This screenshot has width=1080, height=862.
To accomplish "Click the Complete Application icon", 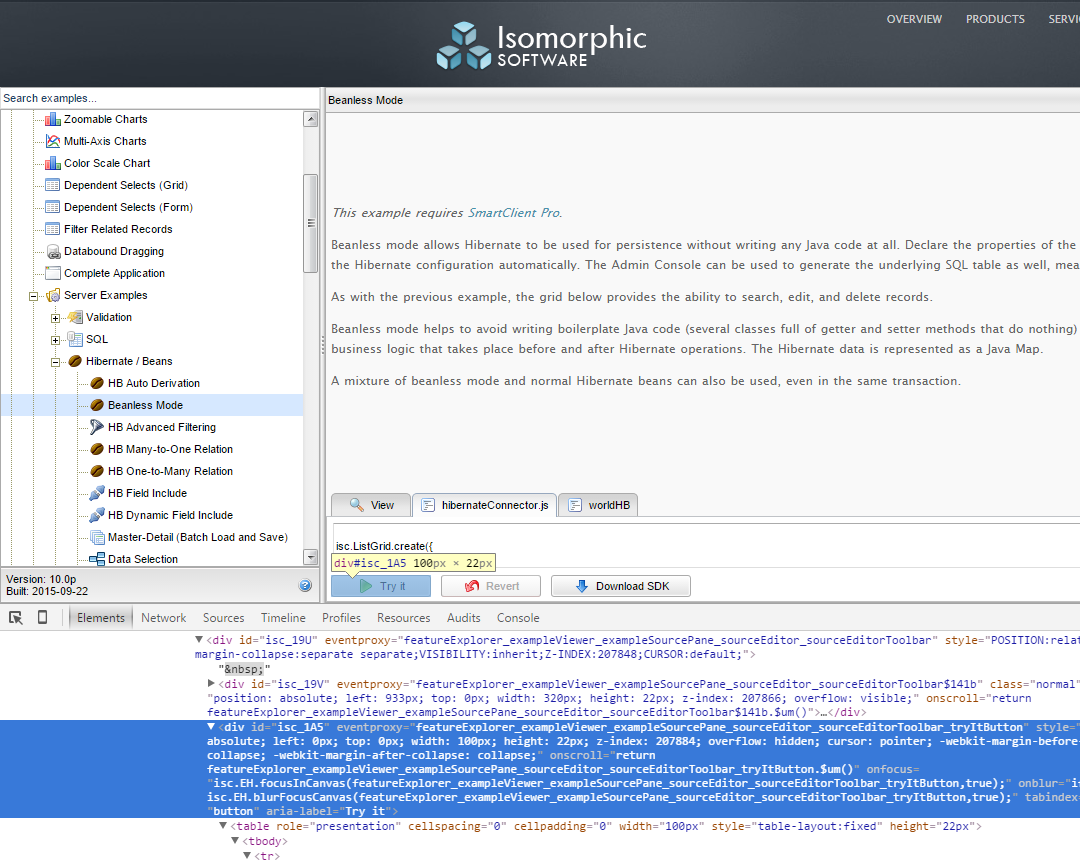I will tap(53, 274).
